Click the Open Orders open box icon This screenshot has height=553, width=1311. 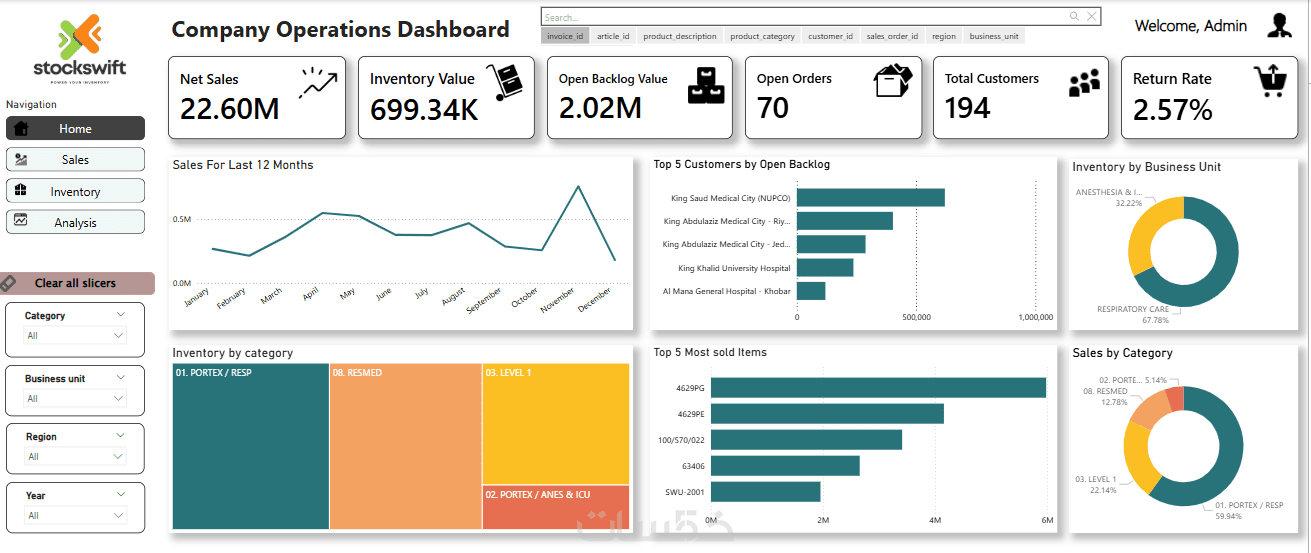(x=893, y=81)
